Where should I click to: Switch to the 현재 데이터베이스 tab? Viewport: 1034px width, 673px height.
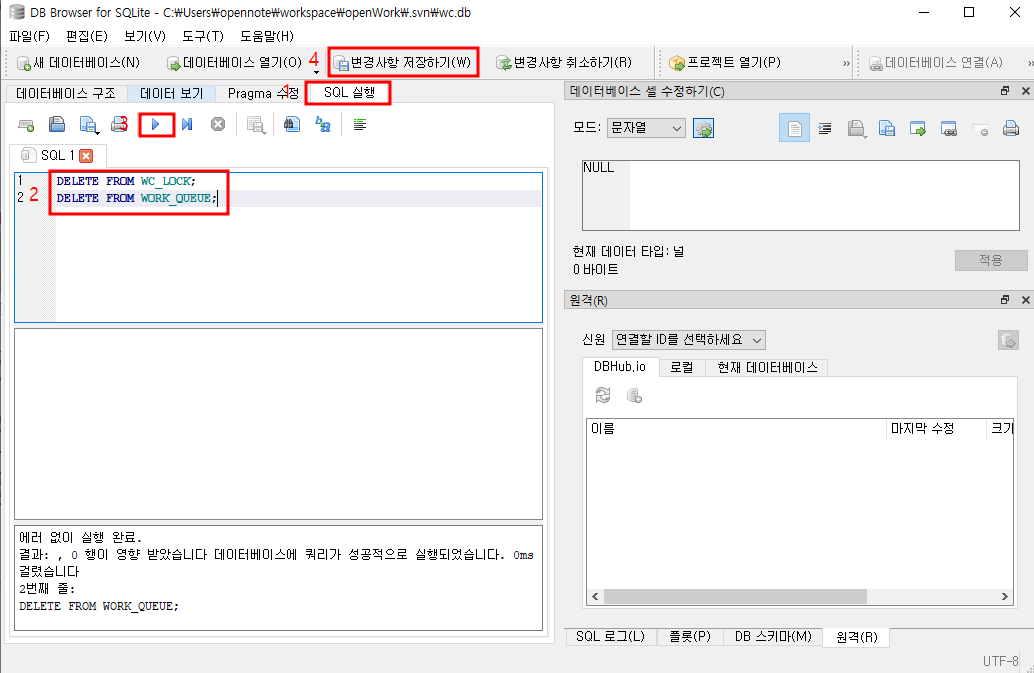point(767,367)
